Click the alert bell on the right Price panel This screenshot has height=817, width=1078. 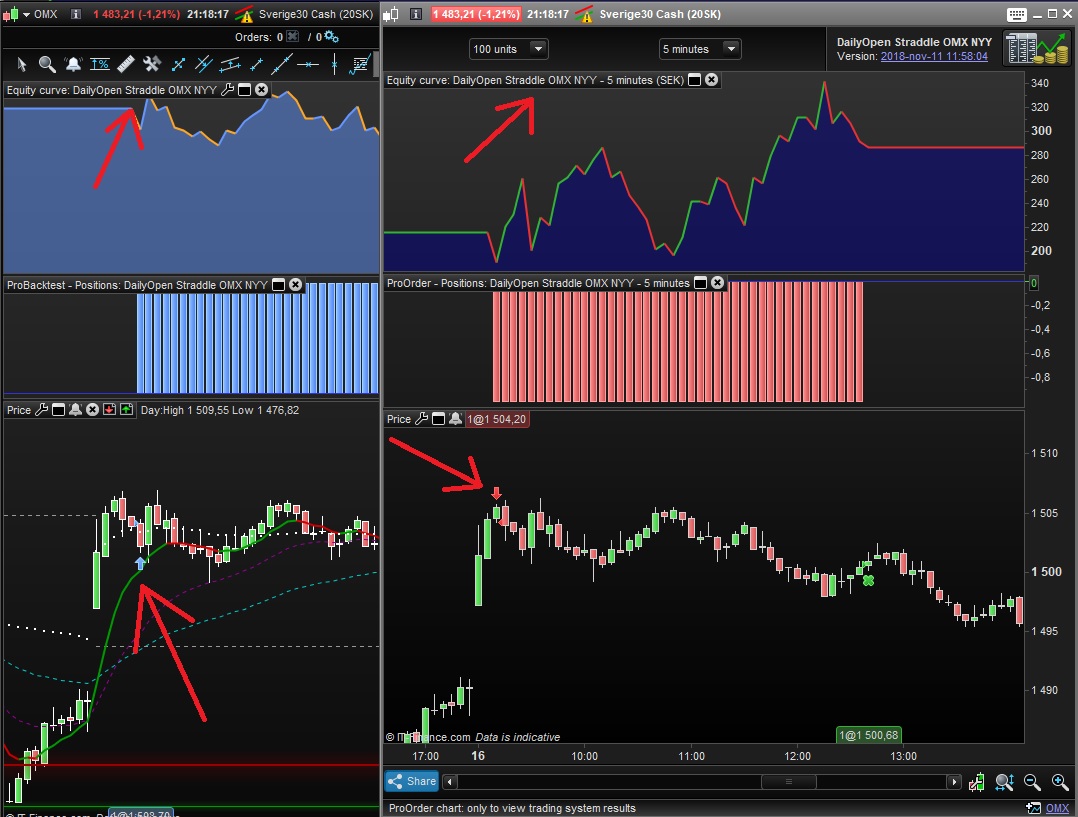pos(455,419)
